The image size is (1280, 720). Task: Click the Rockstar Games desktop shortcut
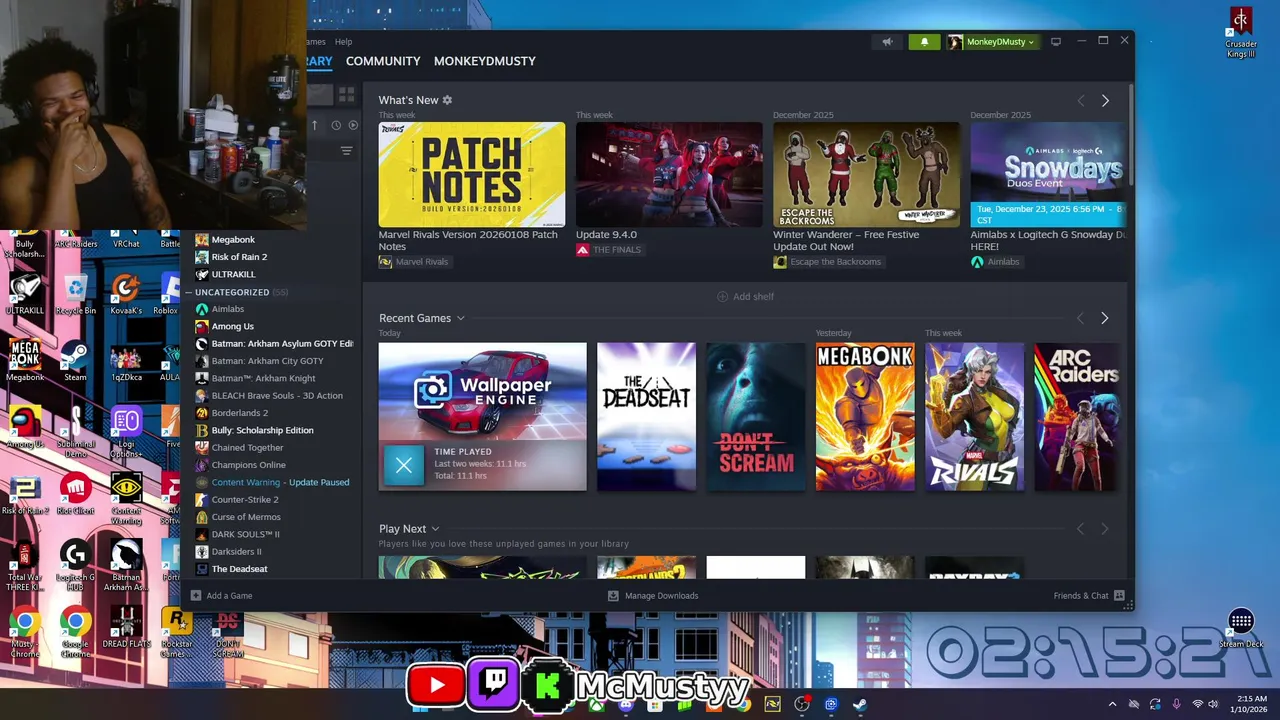(176, 632)
